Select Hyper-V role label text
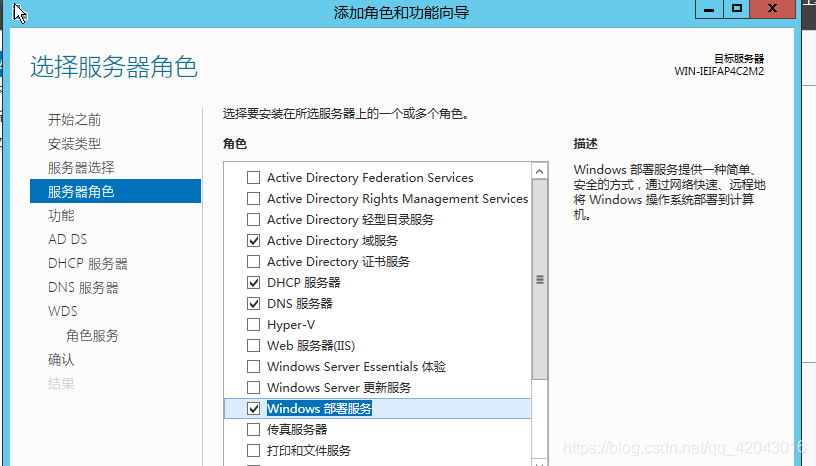Viewport: 816px width, 466px height. [x=291, y=324]
